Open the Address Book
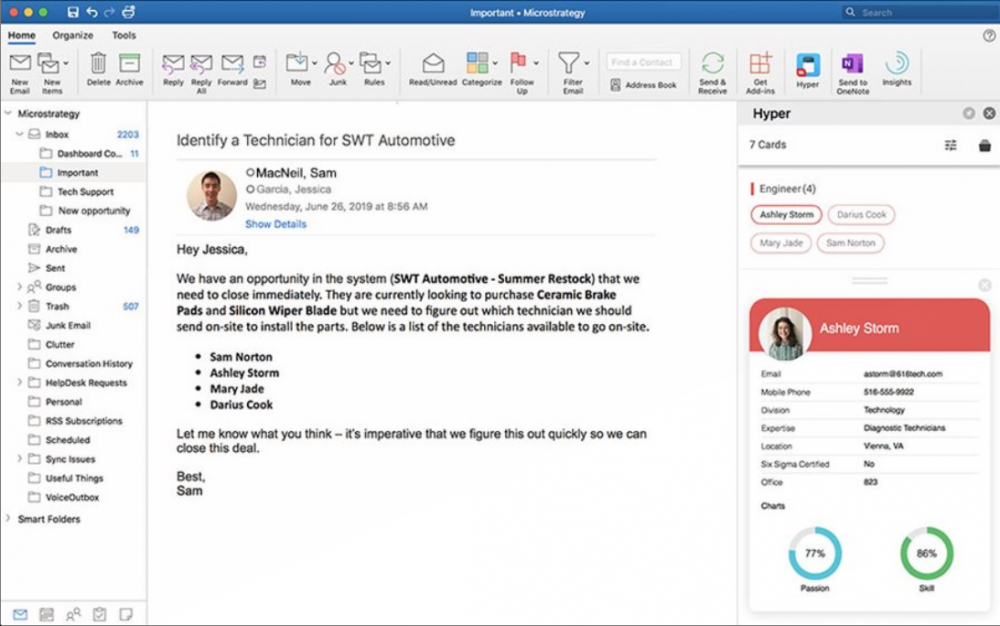Viewport: 1000px width, 626px height. point(643,85)
